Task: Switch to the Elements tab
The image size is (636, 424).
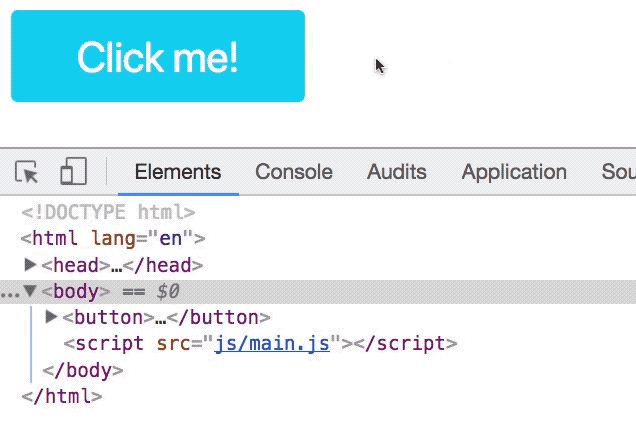Action: click(x=177, y=172)
